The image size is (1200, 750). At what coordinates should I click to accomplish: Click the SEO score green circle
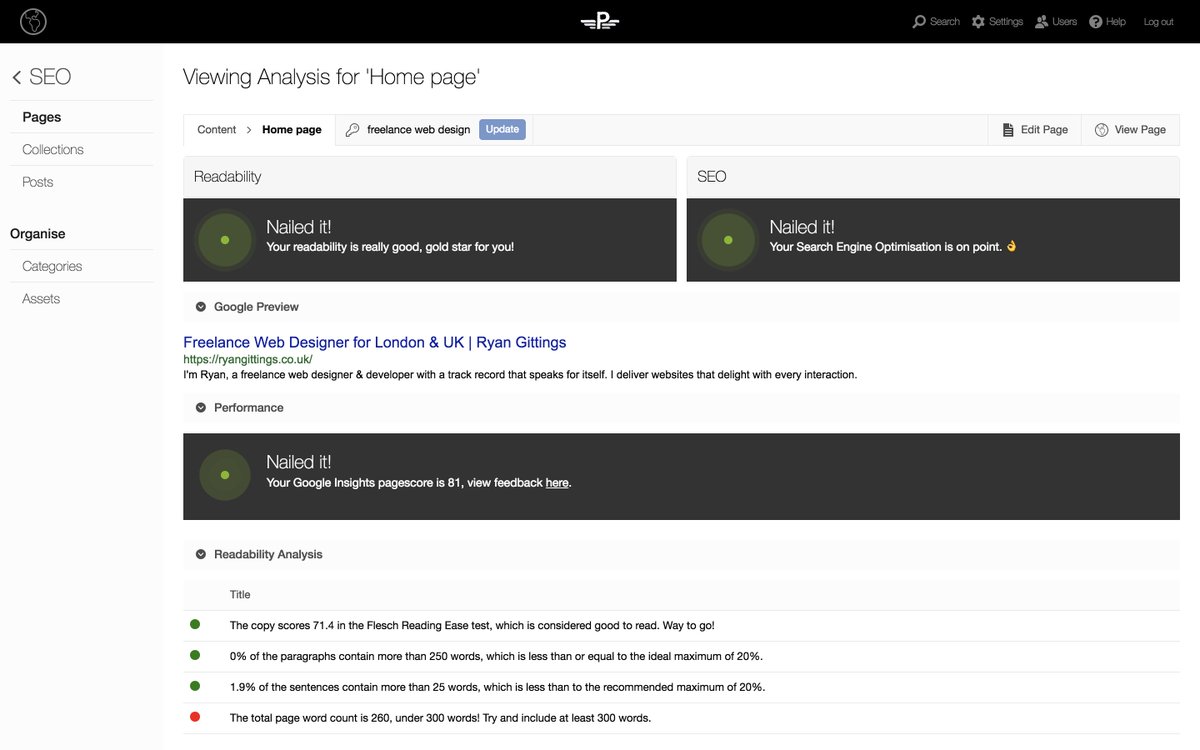coord(728,240)
